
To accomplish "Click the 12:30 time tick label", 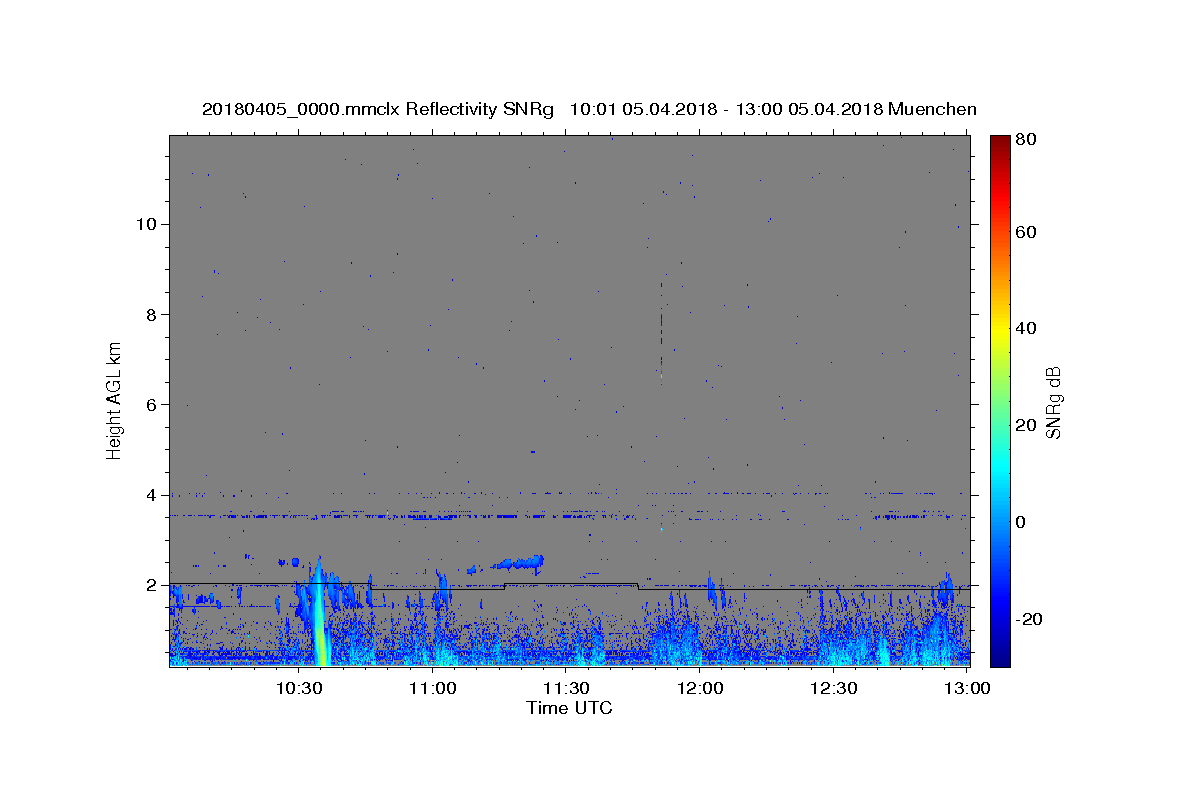I will pos(834,688).
